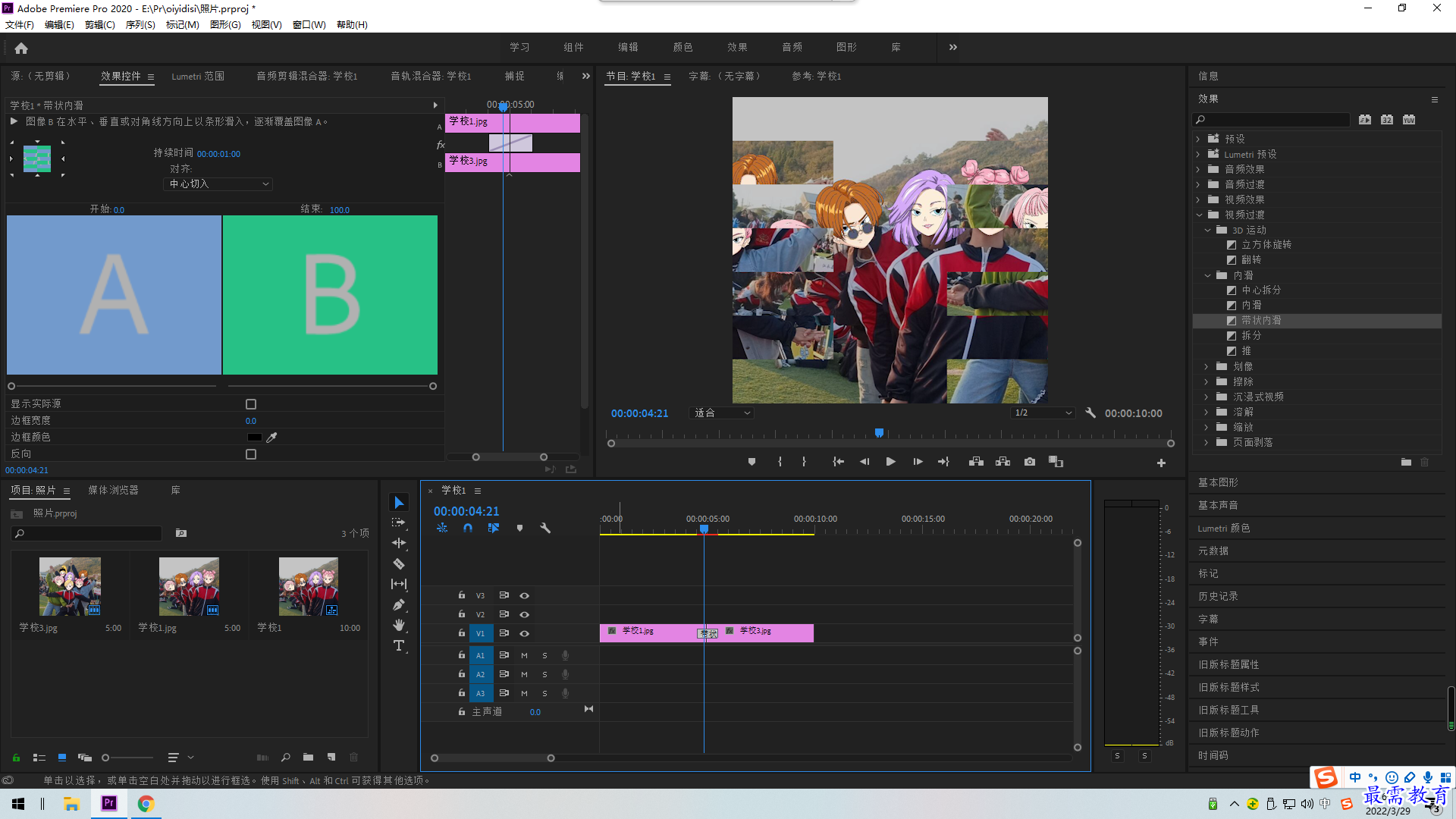Select the Selection tool arrow
This screenshot has width=1456, height=819.
(x=399, y=503)
